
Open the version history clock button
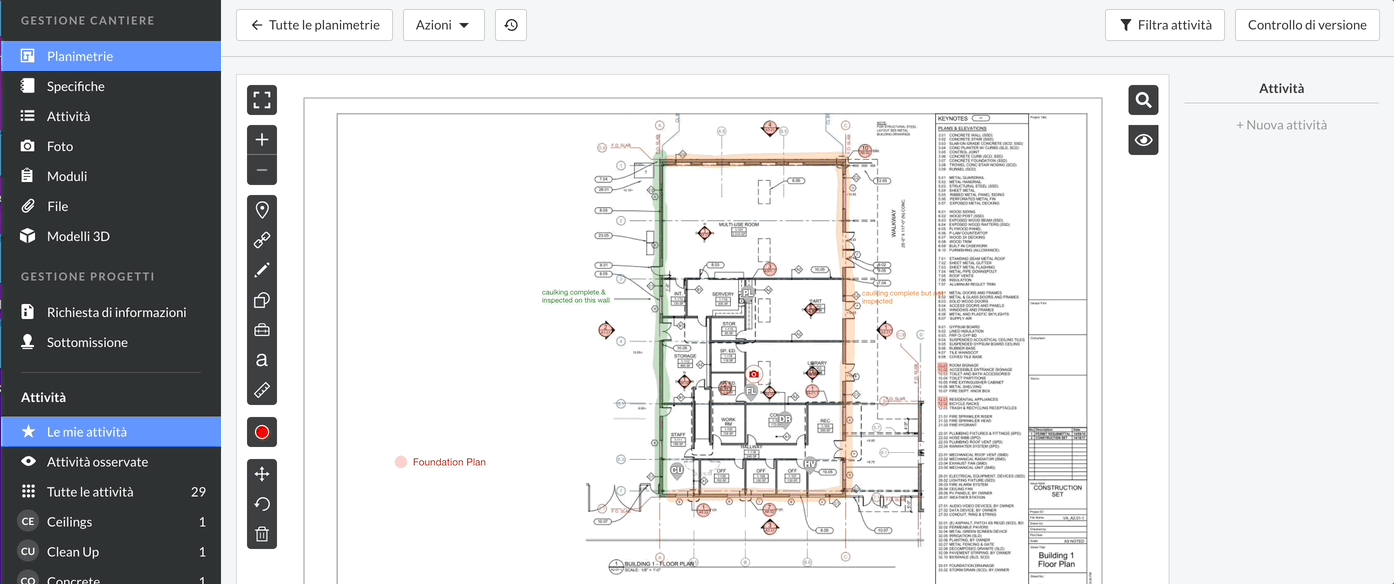(x=511, y=25)
